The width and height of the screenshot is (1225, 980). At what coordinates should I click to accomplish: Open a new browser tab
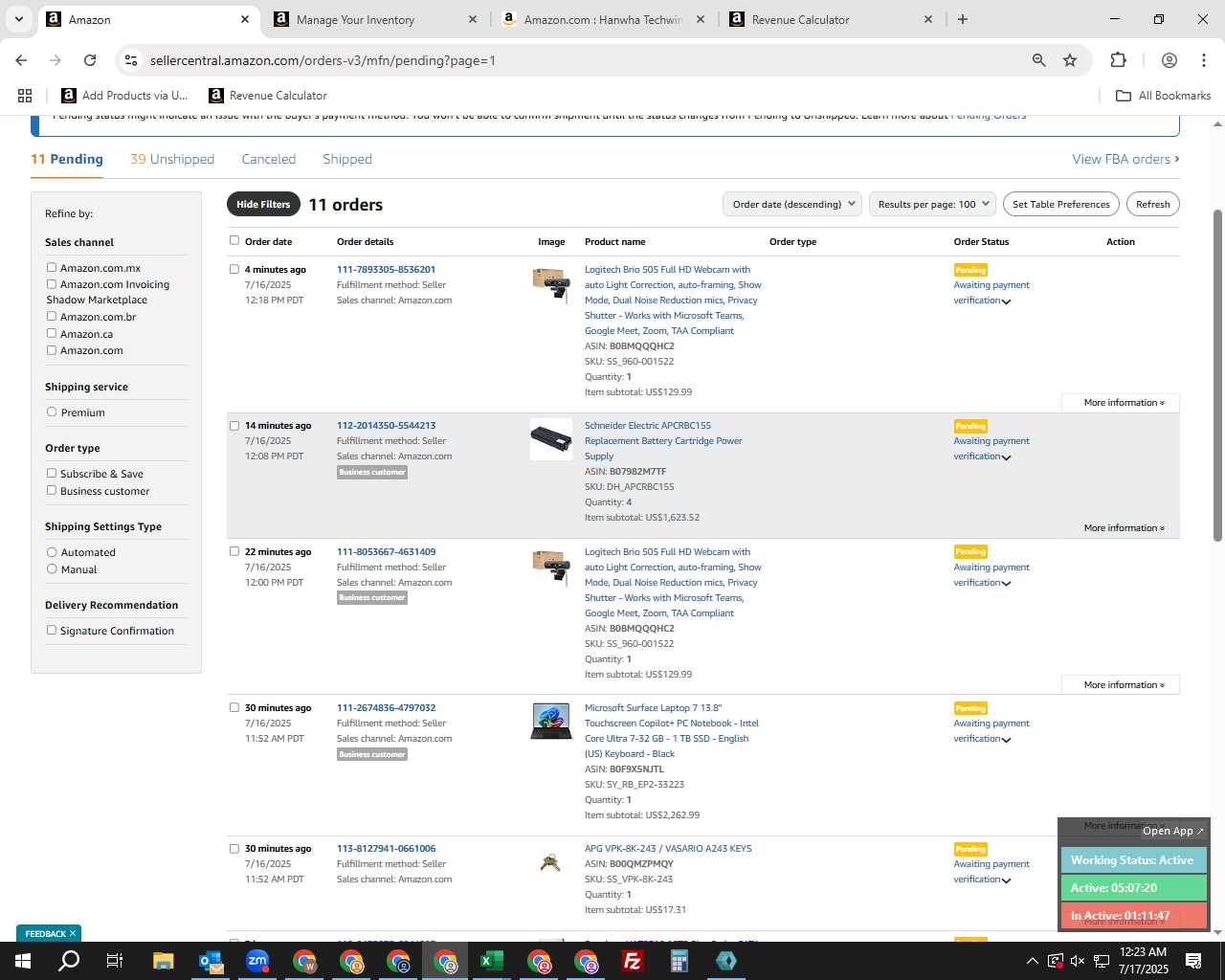963,19
